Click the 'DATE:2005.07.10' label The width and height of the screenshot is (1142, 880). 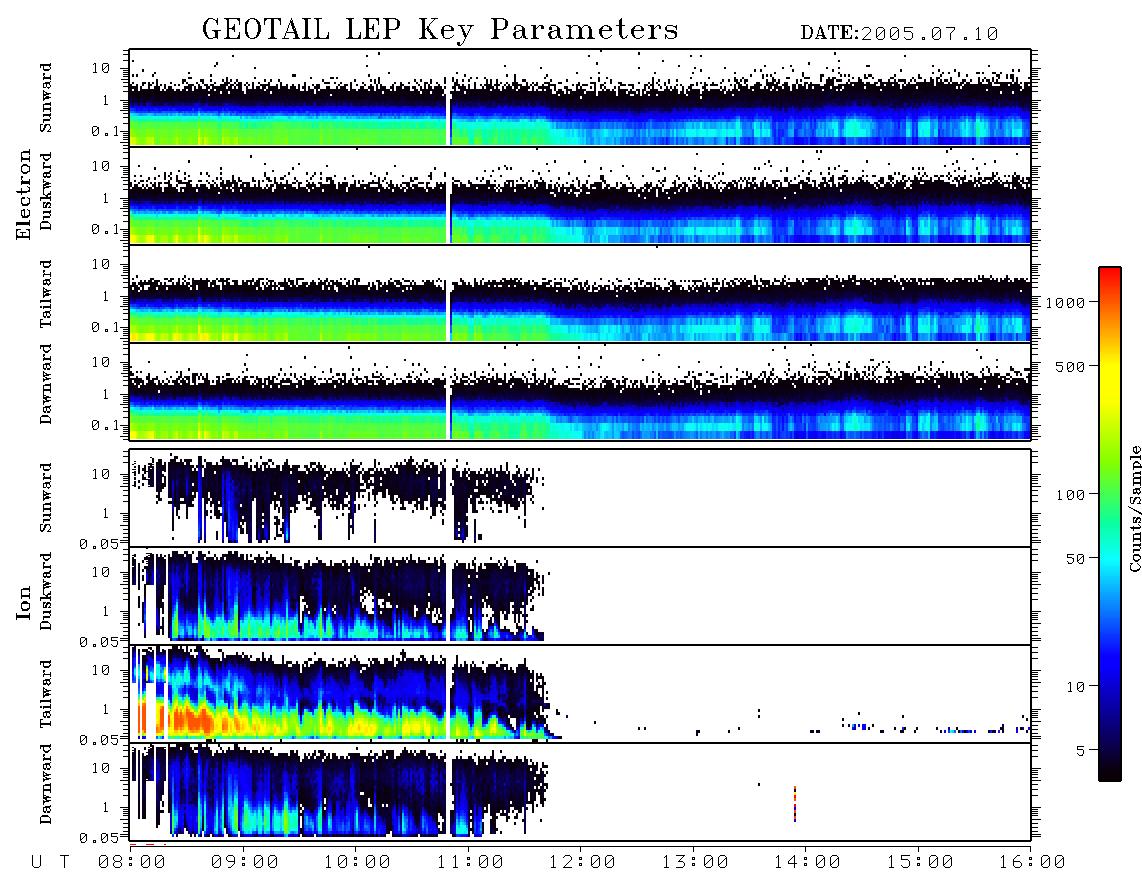pyautogui.click(x=899, y=33)
